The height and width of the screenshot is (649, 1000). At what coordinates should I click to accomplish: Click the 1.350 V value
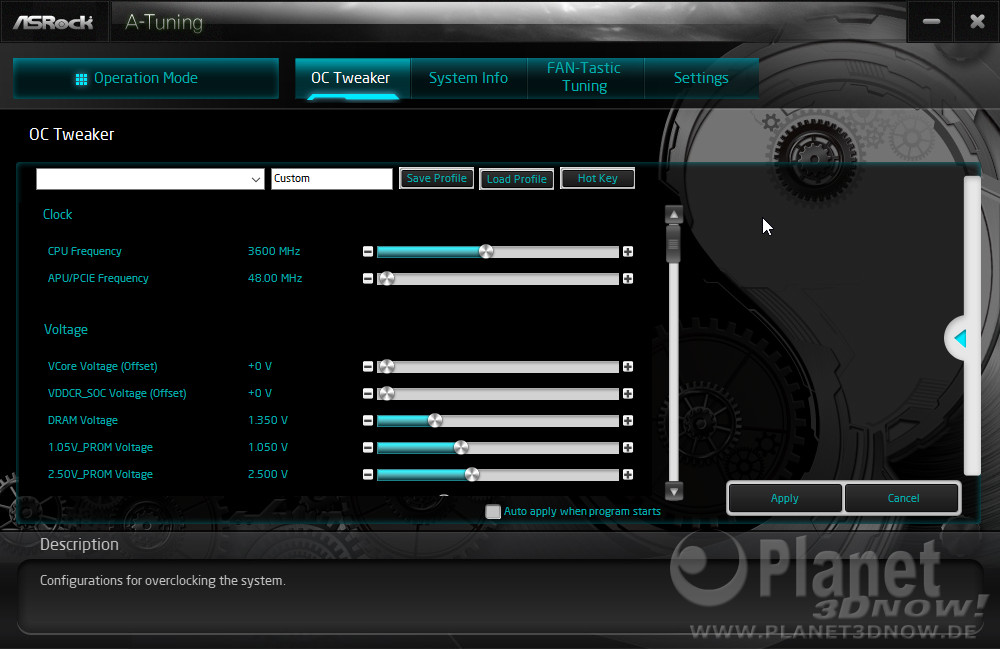(268, 420)
